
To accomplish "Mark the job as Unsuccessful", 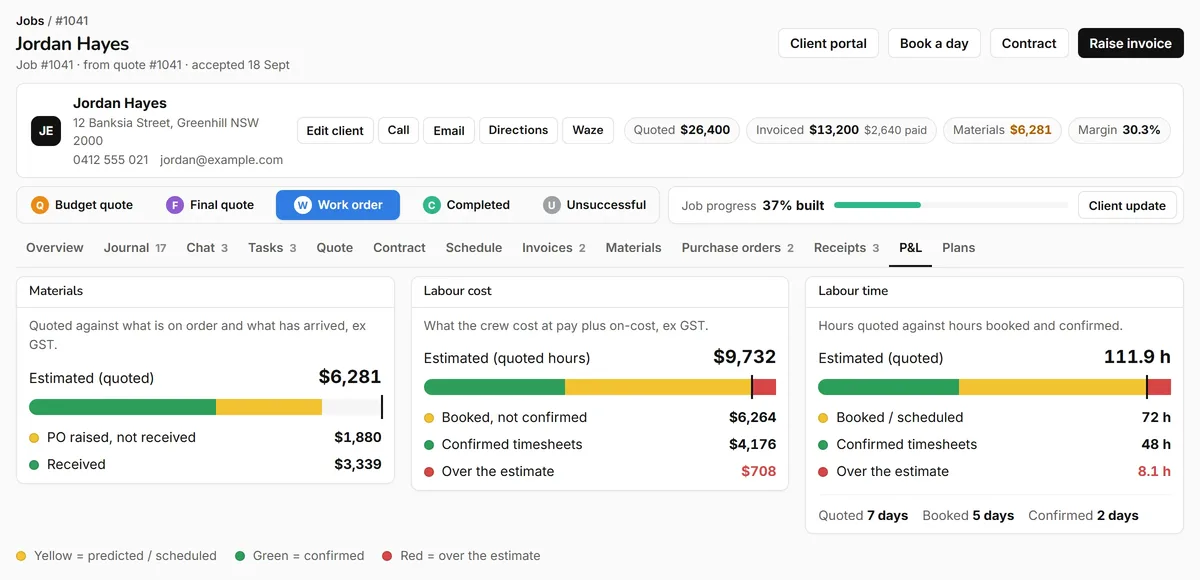I will [594, 205].
